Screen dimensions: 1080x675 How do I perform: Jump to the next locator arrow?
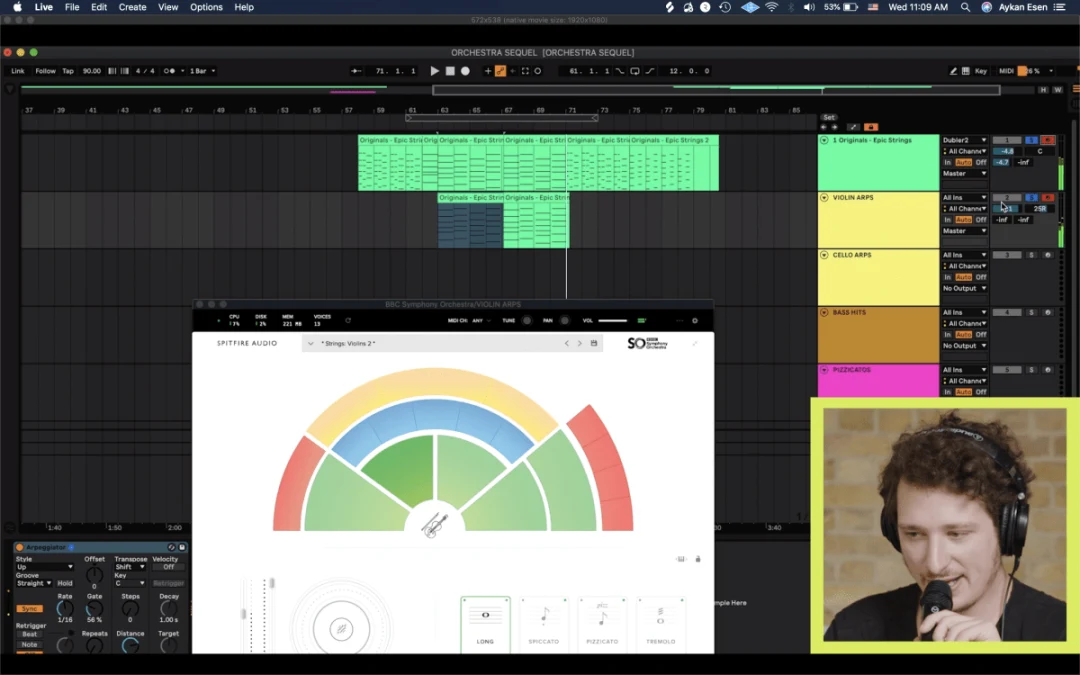tap(834, 127)
